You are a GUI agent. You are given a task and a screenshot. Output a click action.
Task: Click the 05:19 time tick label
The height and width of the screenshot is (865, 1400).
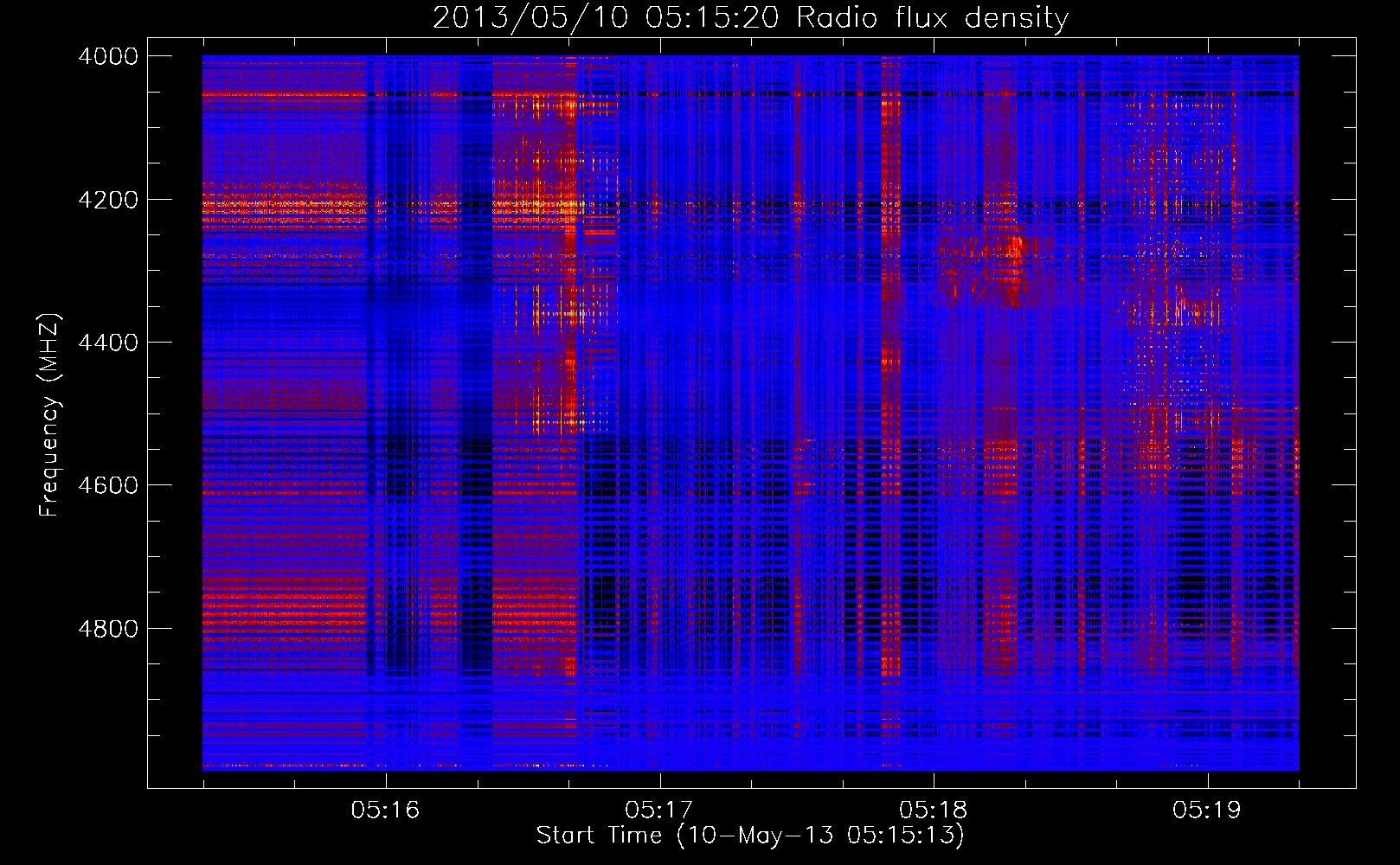pyautogui.click(x=1207, y=810)
